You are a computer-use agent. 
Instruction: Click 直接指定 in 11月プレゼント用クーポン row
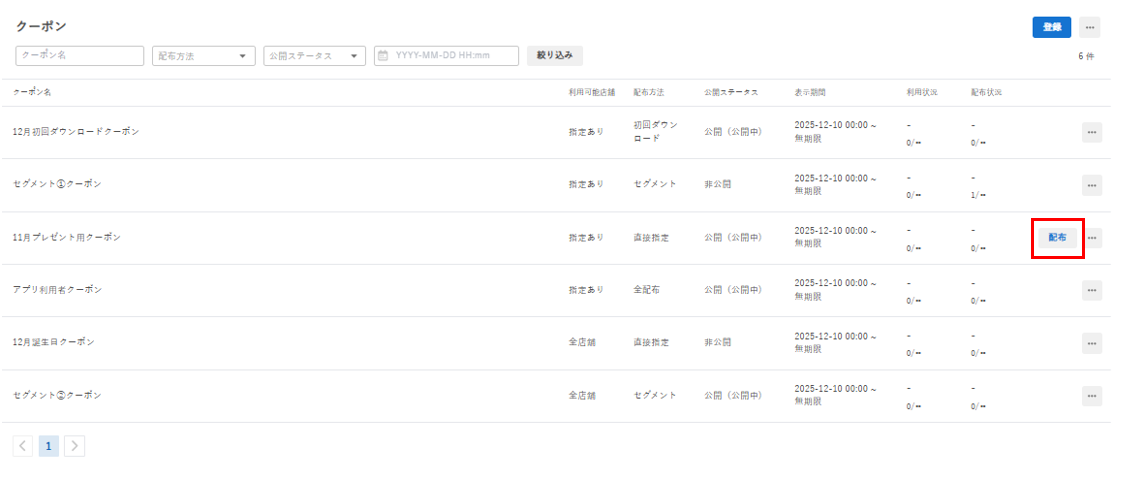tap(651, 238)
